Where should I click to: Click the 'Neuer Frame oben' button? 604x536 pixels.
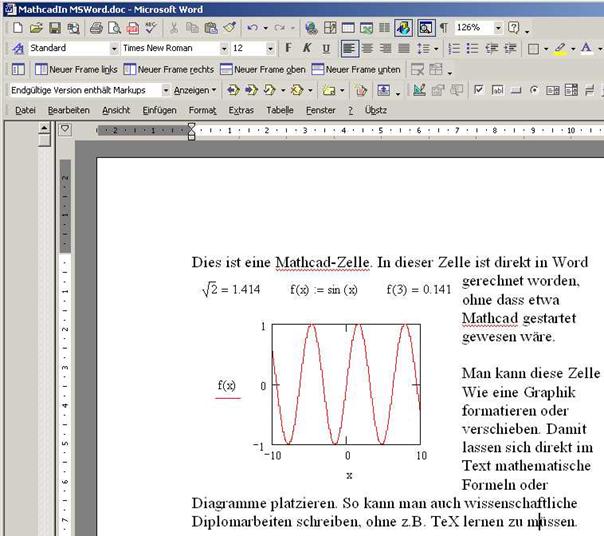(262, 69)
